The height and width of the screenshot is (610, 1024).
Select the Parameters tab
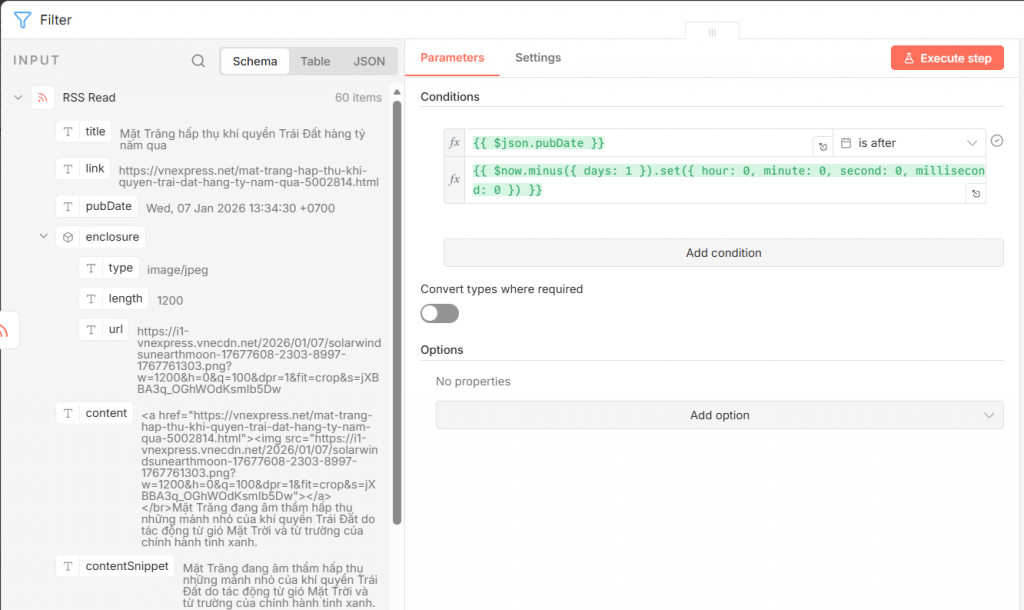tap(452, 58)
